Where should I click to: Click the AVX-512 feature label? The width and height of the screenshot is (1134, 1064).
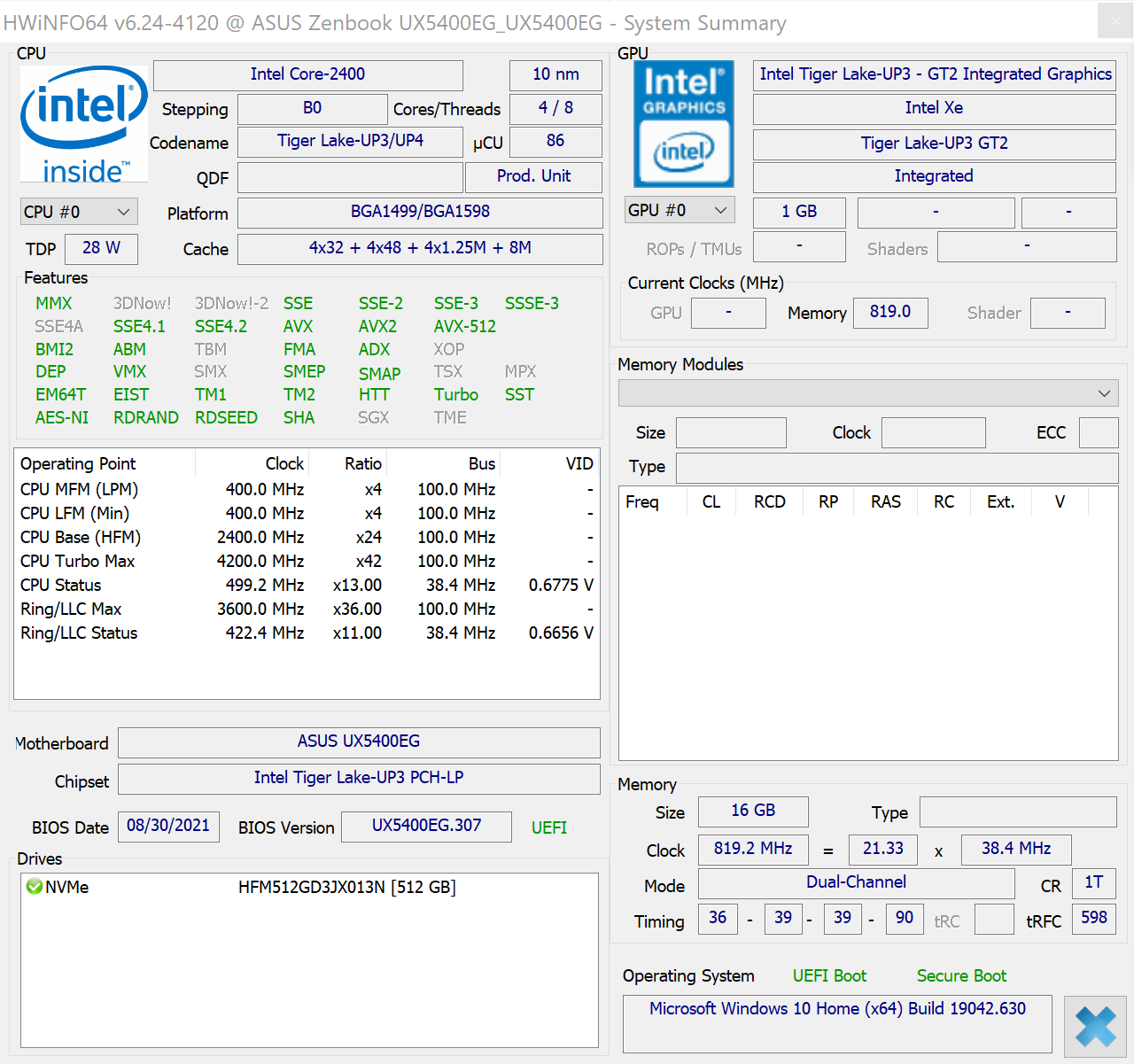click(464, 327)
